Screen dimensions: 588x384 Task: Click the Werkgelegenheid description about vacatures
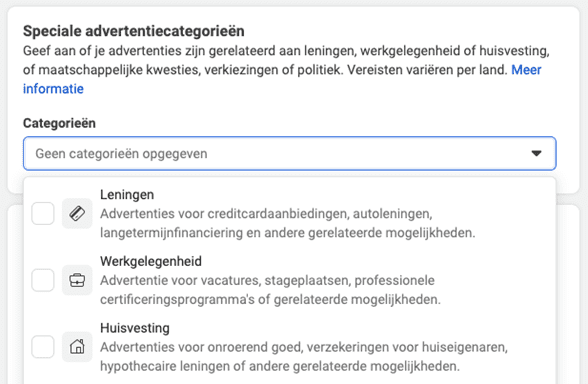point(270,290)
